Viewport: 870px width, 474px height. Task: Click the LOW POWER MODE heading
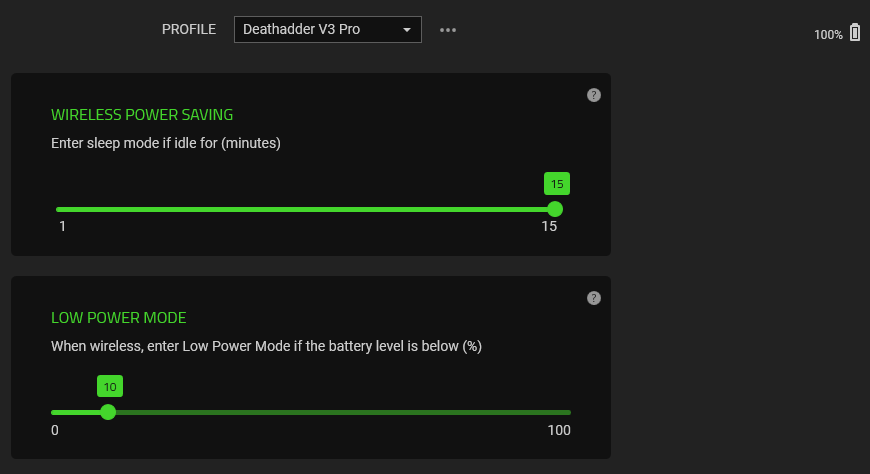click(x=119, y=318)
